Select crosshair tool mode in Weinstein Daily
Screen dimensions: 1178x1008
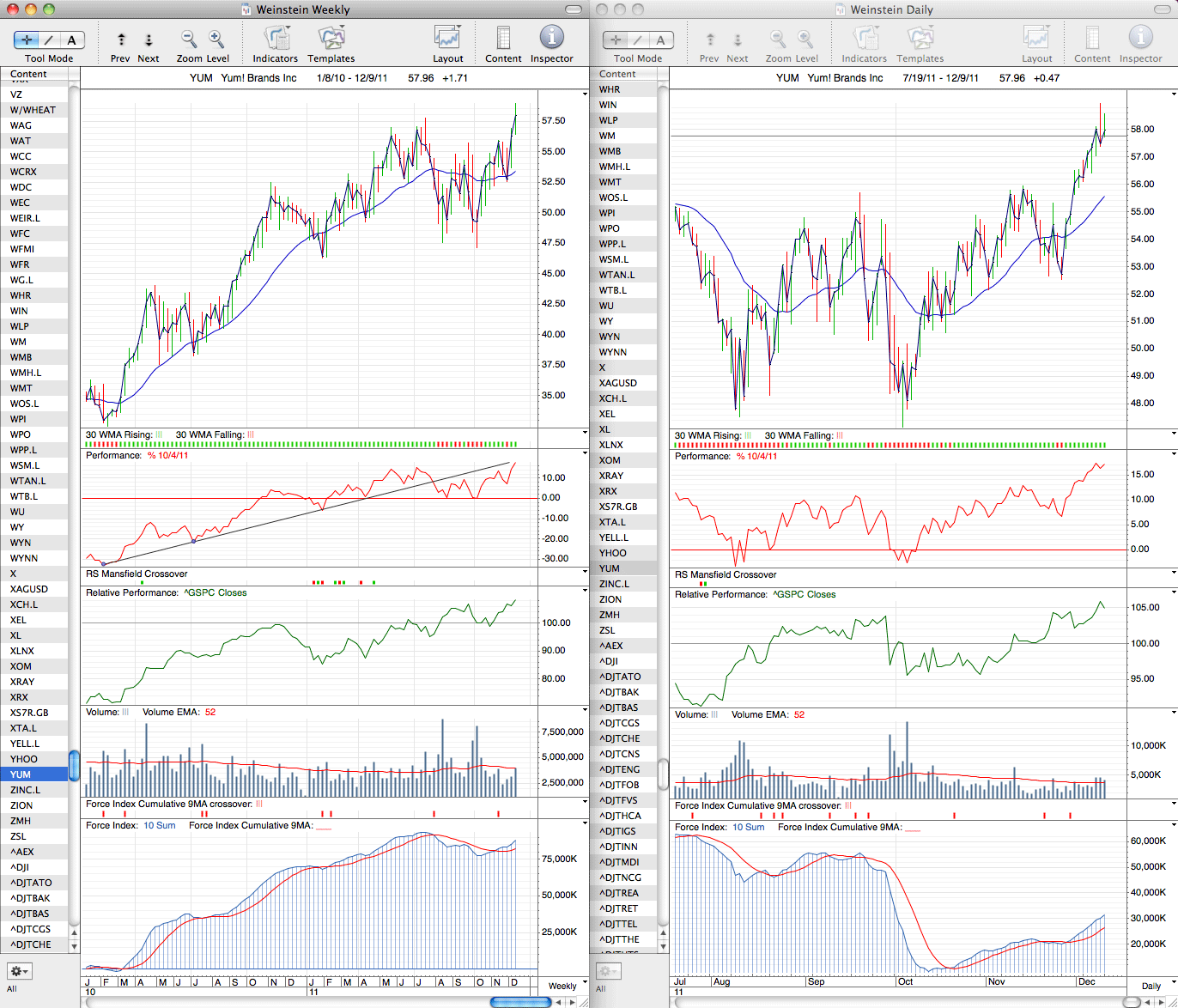click(x=616, y=39)
